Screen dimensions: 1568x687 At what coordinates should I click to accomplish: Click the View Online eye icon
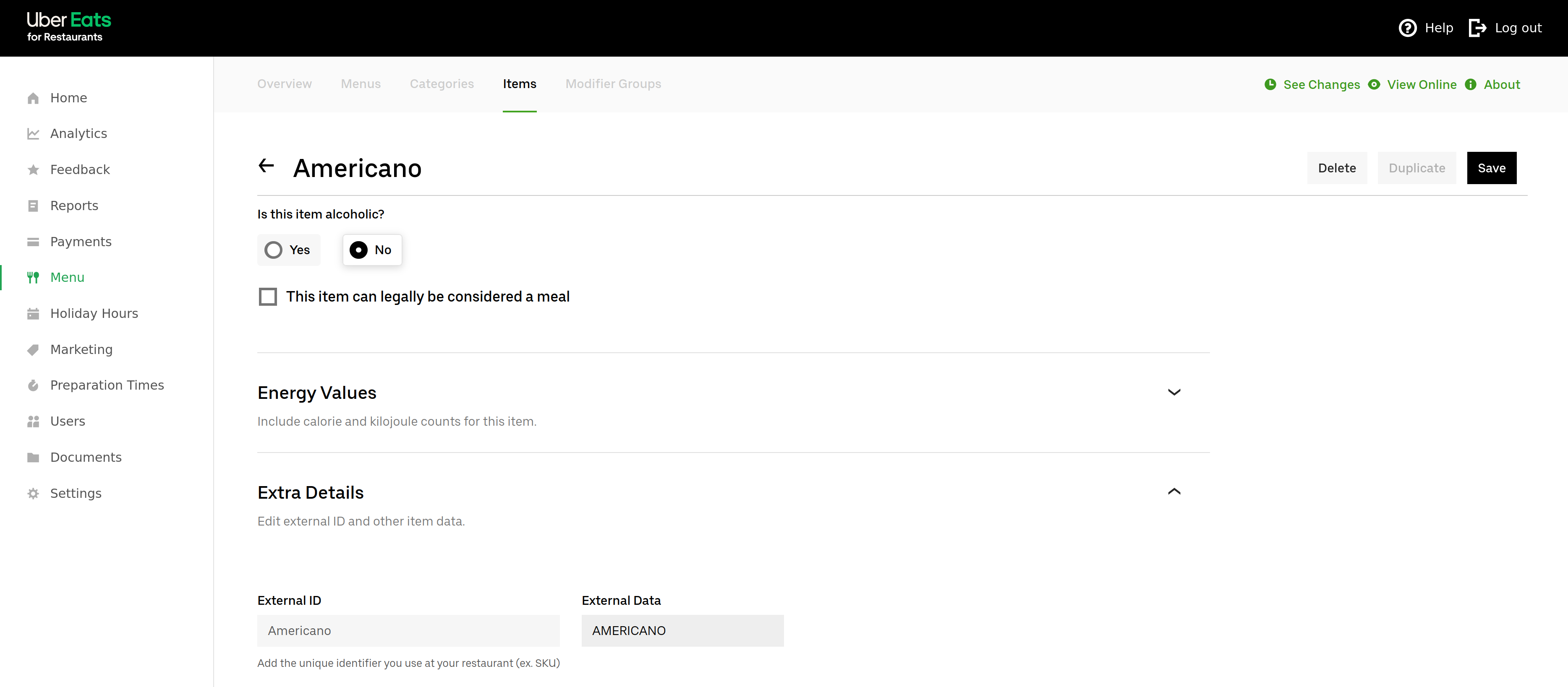pos(1374,85)
